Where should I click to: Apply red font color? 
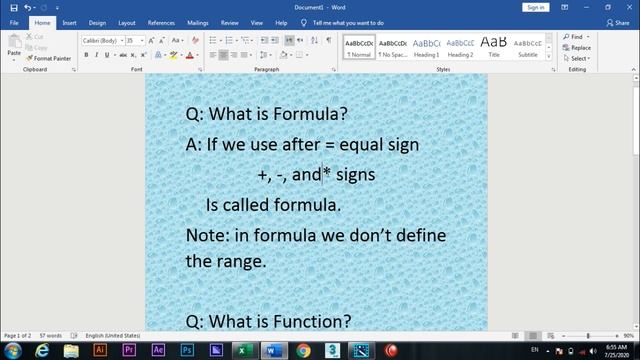pos(189,55)
